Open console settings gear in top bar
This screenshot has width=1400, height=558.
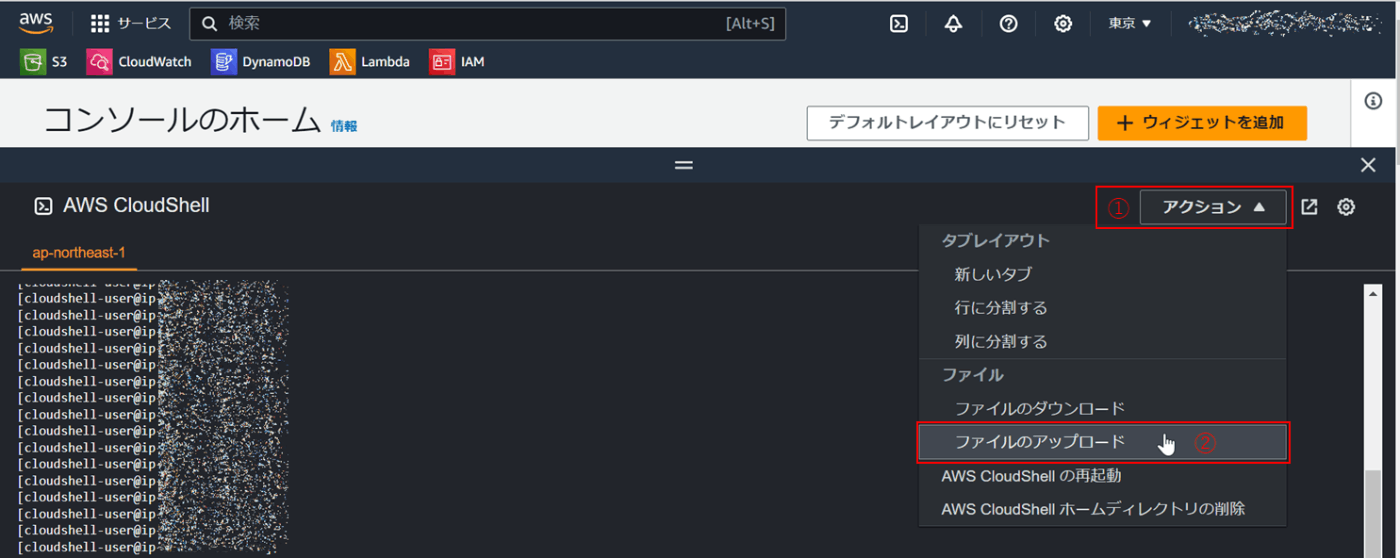(x=1063, y=23)
